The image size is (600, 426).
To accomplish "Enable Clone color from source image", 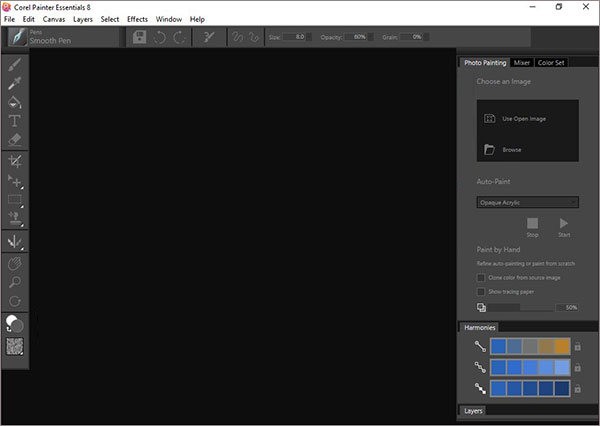I will pos(481,277).
